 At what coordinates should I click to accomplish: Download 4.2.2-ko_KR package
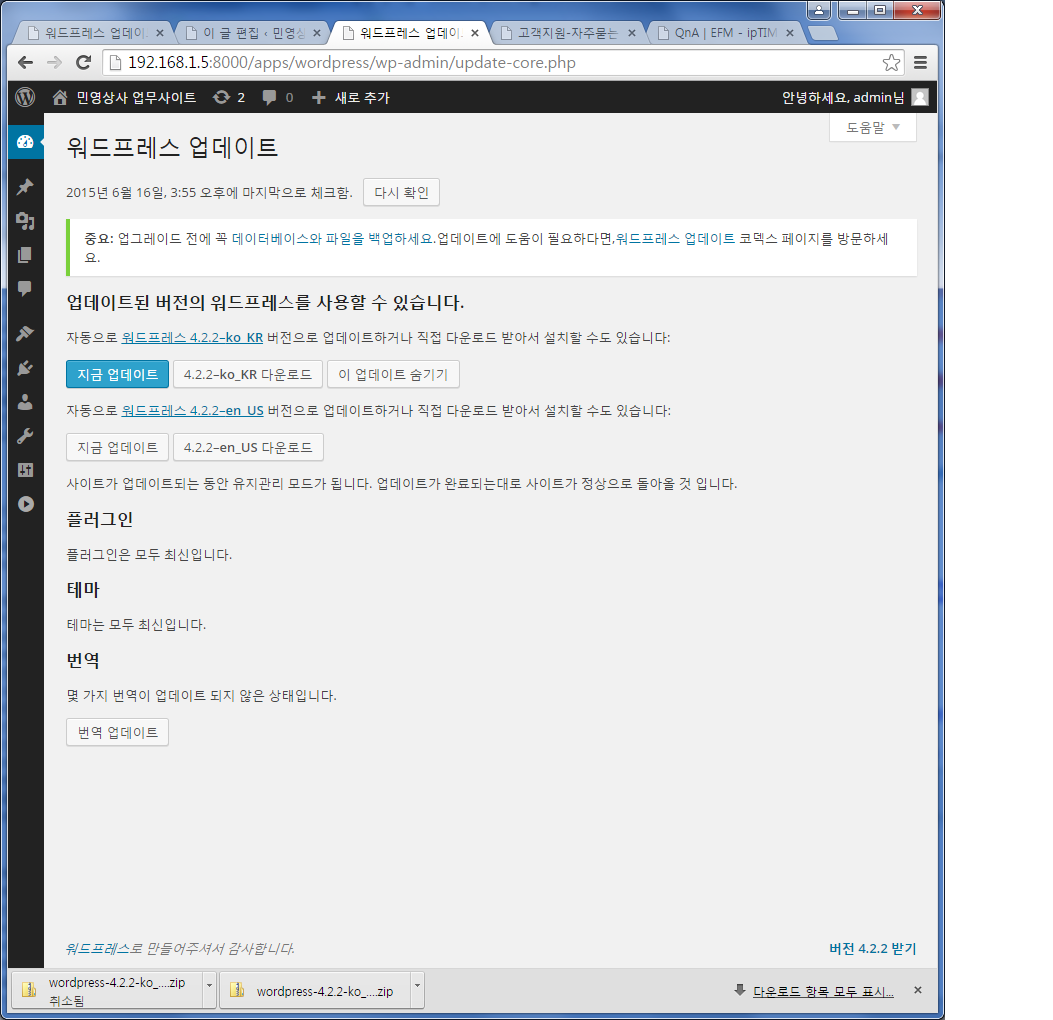point(248,375)
